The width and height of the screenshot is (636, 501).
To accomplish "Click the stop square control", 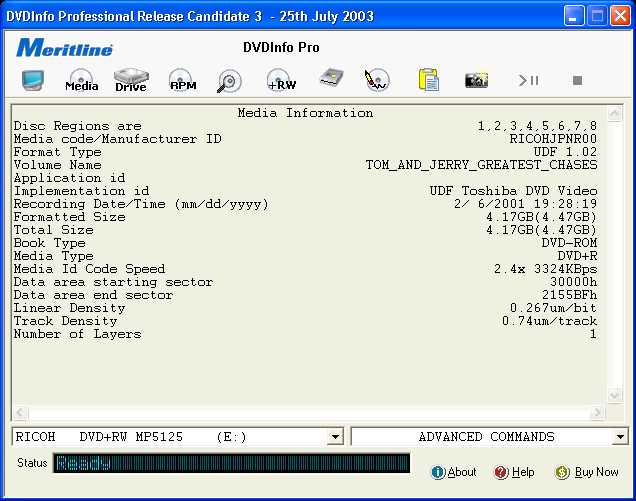I will (x=578, y=80).
